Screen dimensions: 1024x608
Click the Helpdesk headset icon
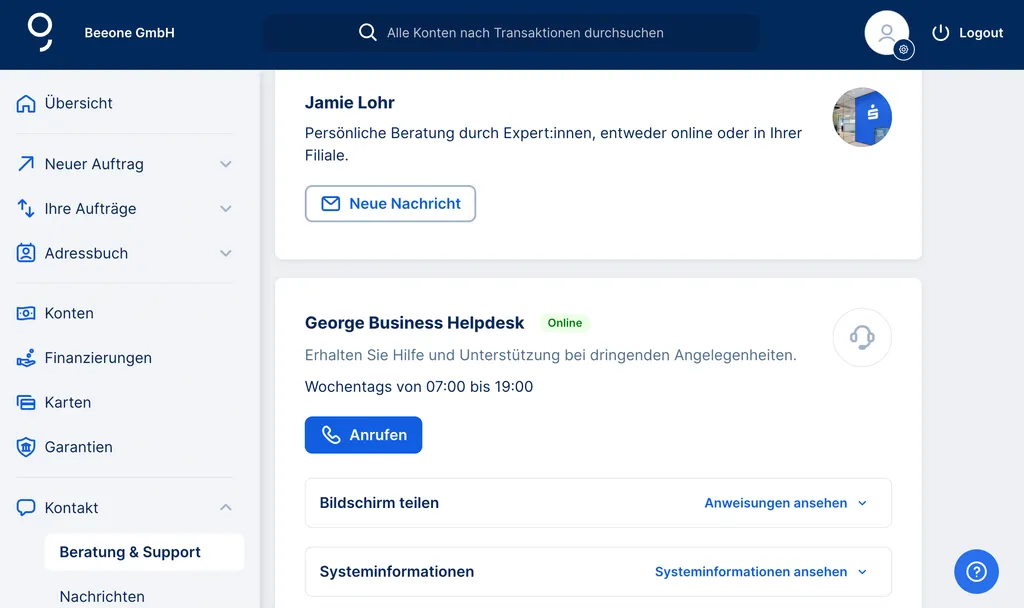(x=861, y=337)
